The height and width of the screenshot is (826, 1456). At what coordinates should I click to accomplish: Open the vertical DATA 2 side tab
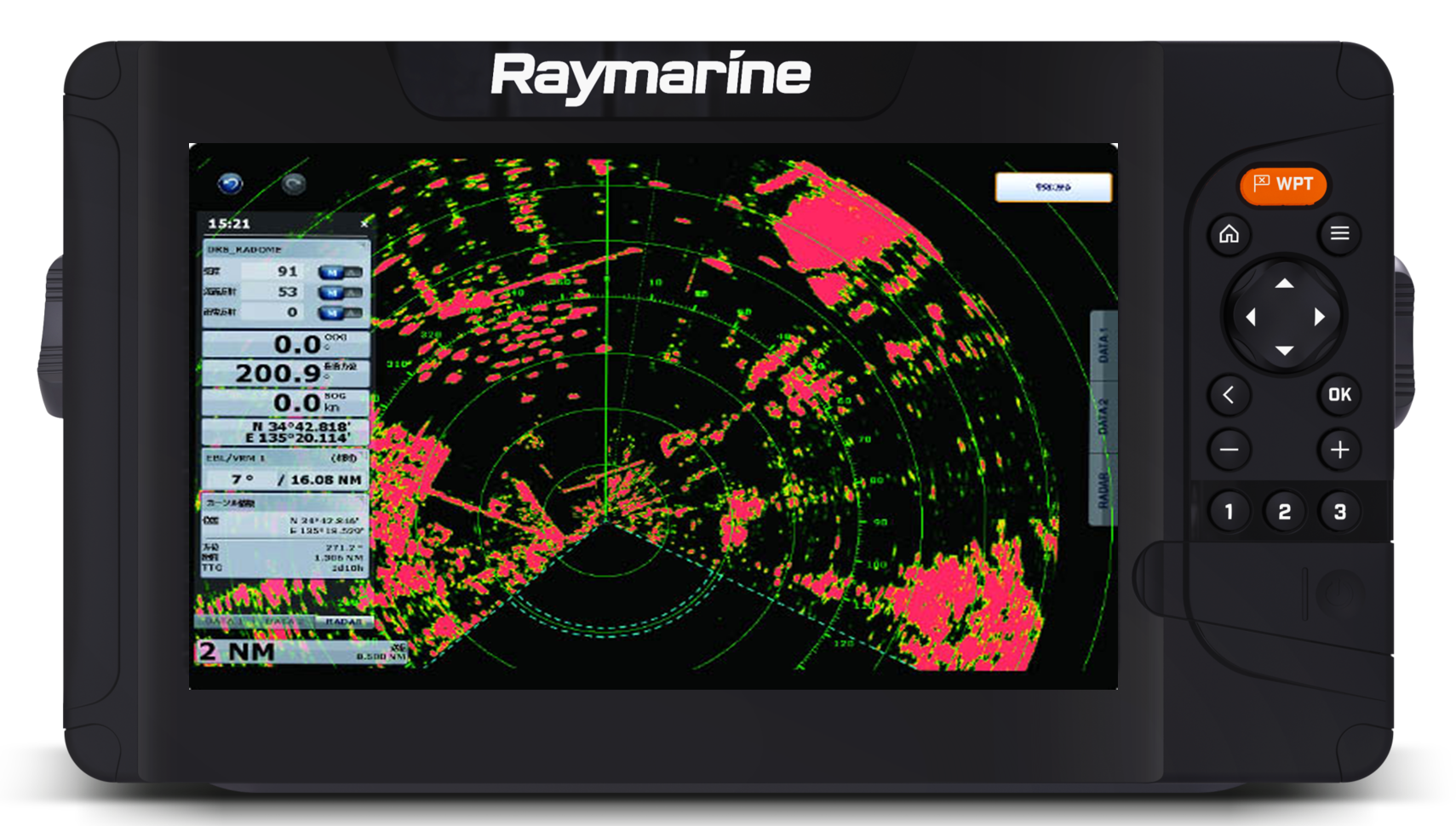[1103, 416]
